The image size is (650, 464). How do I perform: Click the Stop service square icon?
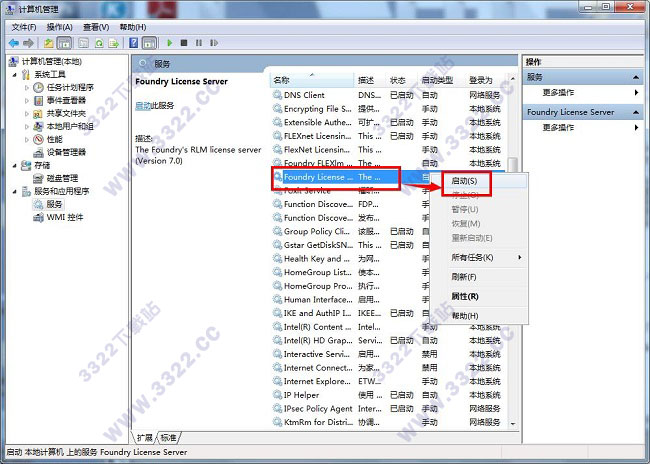coord(184,43)
